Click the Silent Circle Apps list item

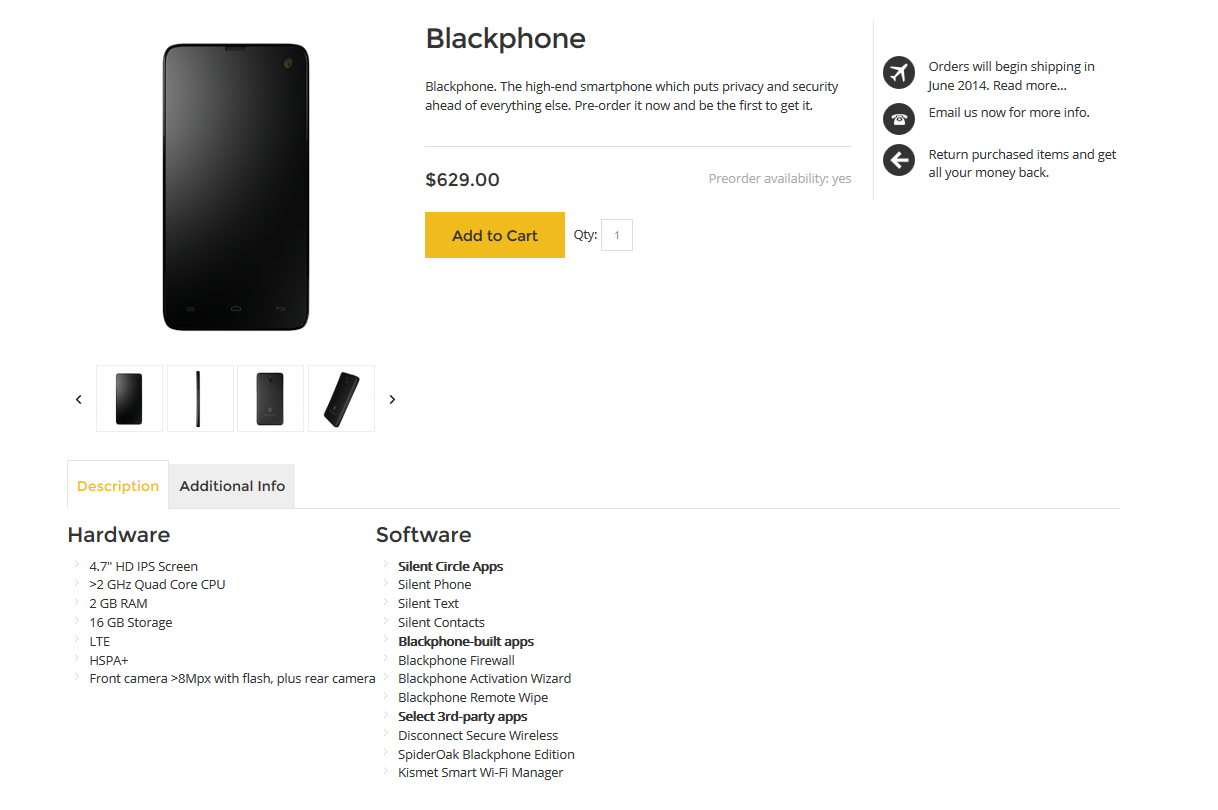[x=450, y=566]
